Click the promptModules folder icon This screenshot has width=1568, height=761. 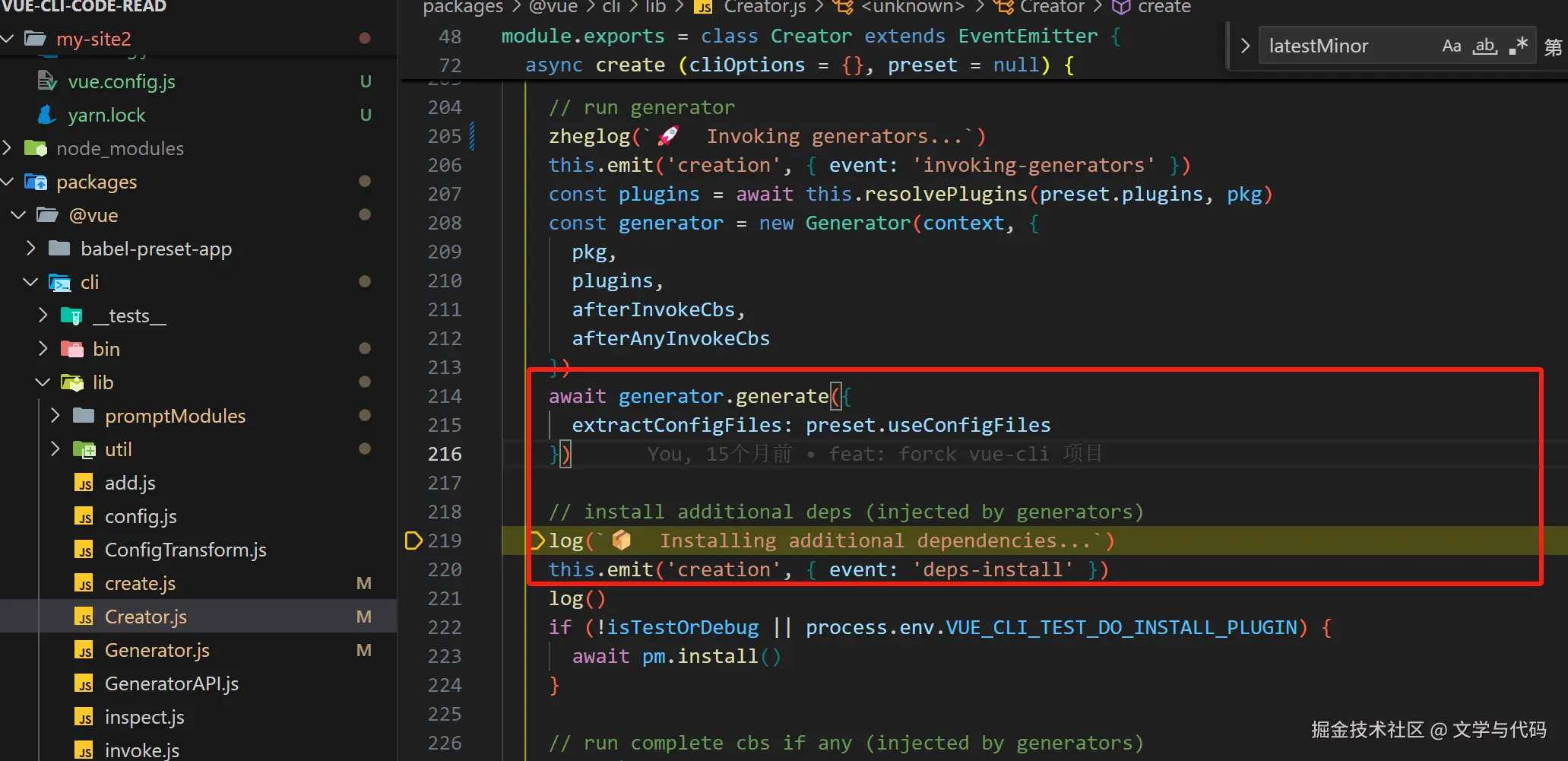click(84, 415)
